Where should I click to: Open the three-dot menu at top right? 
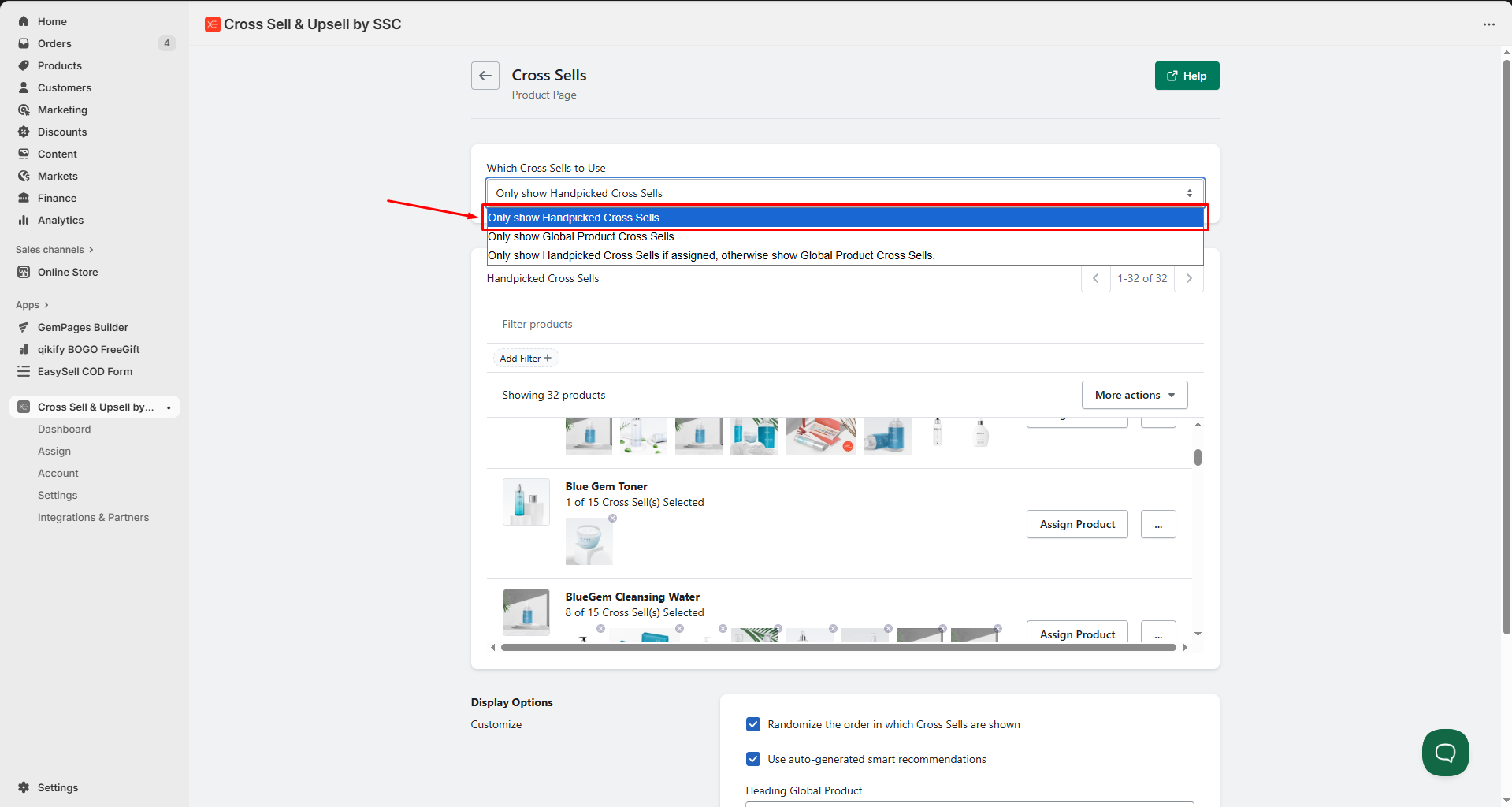tap(1488, 24)
